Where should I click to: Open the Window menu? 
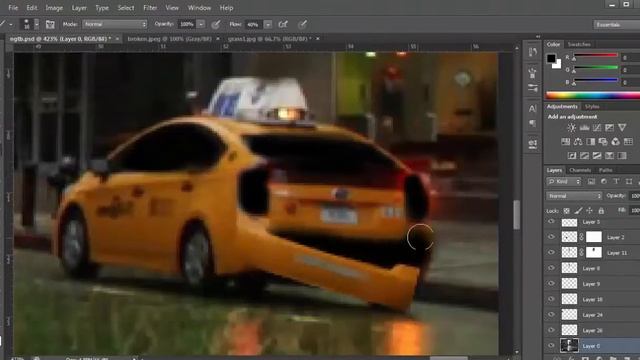[199, 8]
